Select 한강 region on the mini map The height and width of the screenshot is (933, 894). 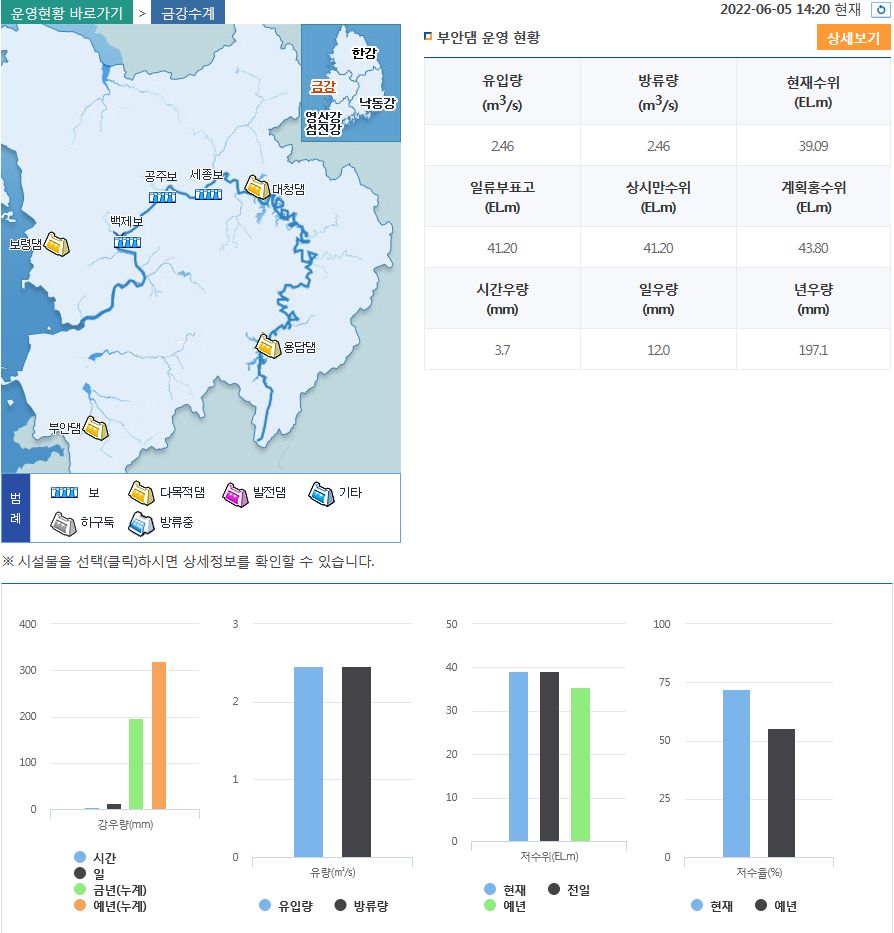click(364, 53)
